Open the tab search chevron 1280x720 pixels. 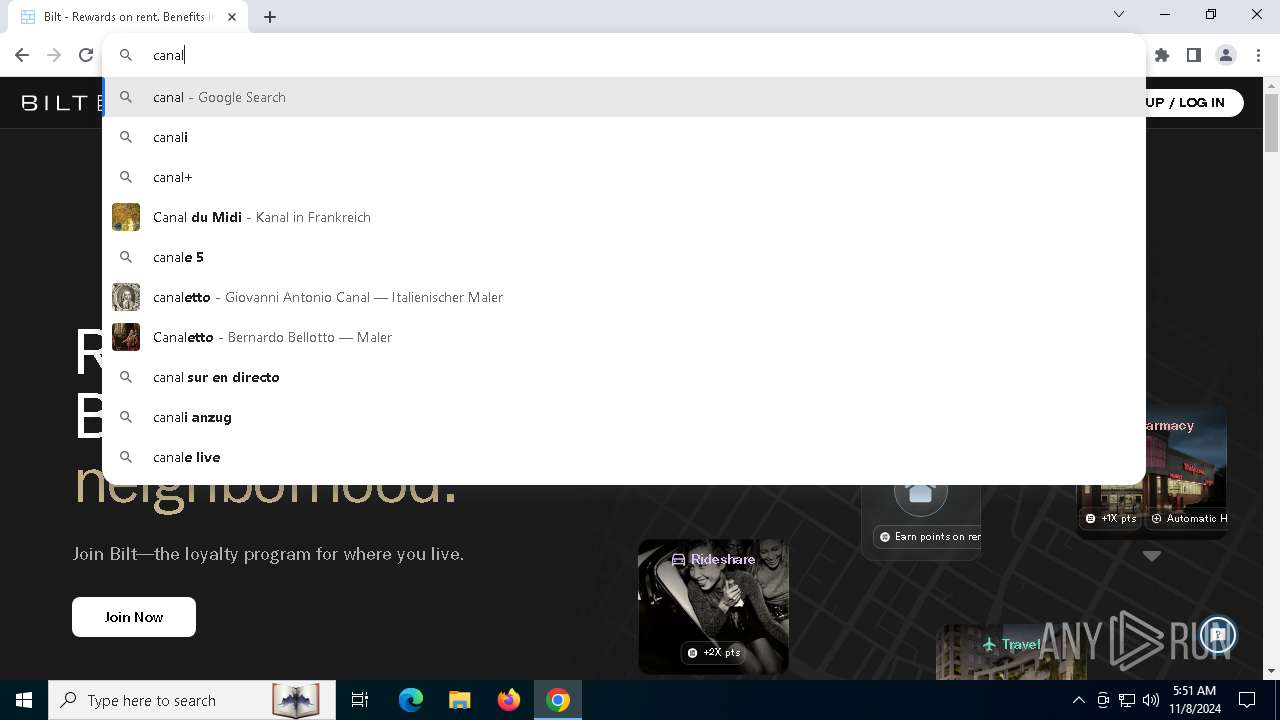click(1119, 14)
